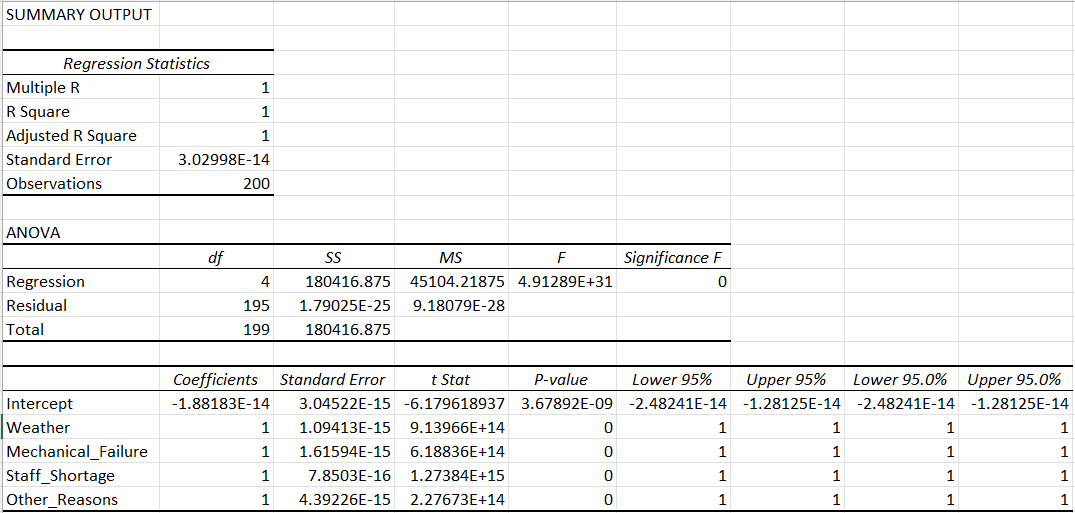1075x513 pixels.
Task: Click the P-value column header
Action: coord(562,379)
